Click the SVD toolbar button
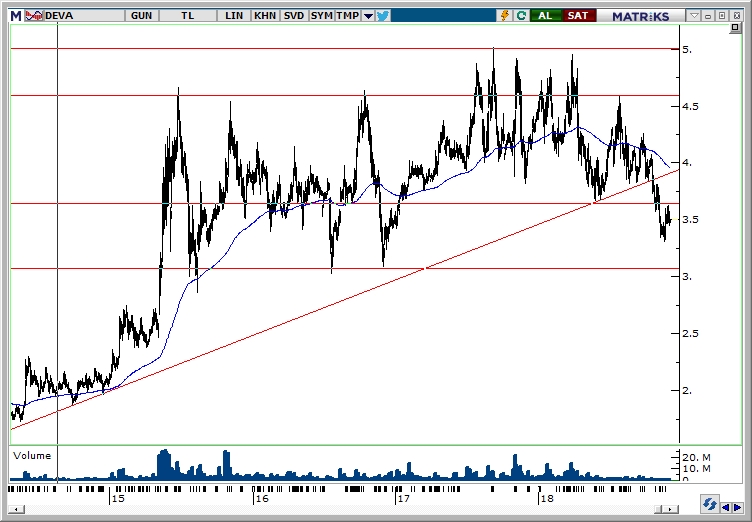The width and height of the screenshot is (752, 522). tap(294, 16)
